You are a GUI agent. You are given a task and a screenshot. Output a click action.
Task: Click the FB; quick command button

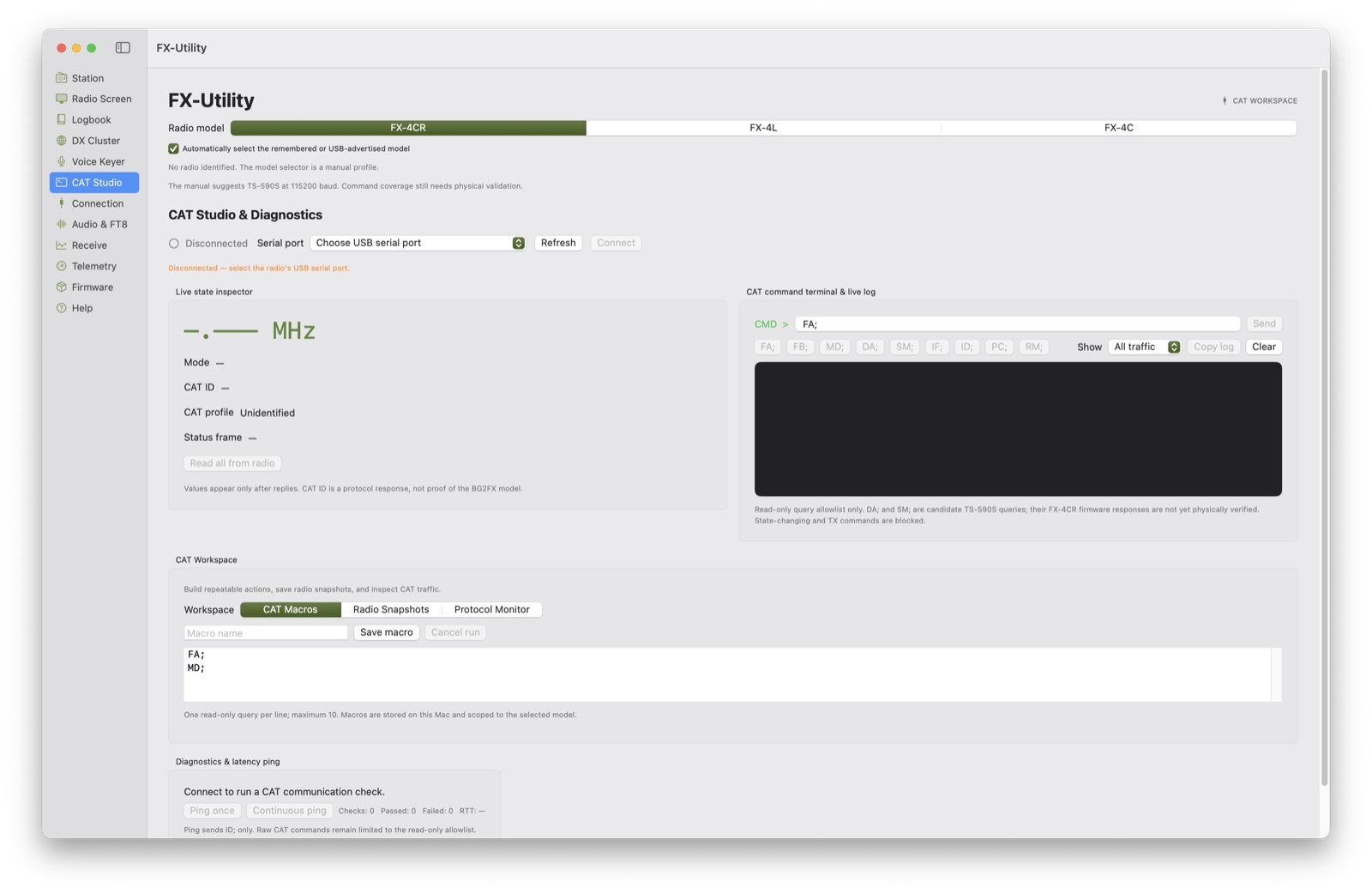coord(800,347)
